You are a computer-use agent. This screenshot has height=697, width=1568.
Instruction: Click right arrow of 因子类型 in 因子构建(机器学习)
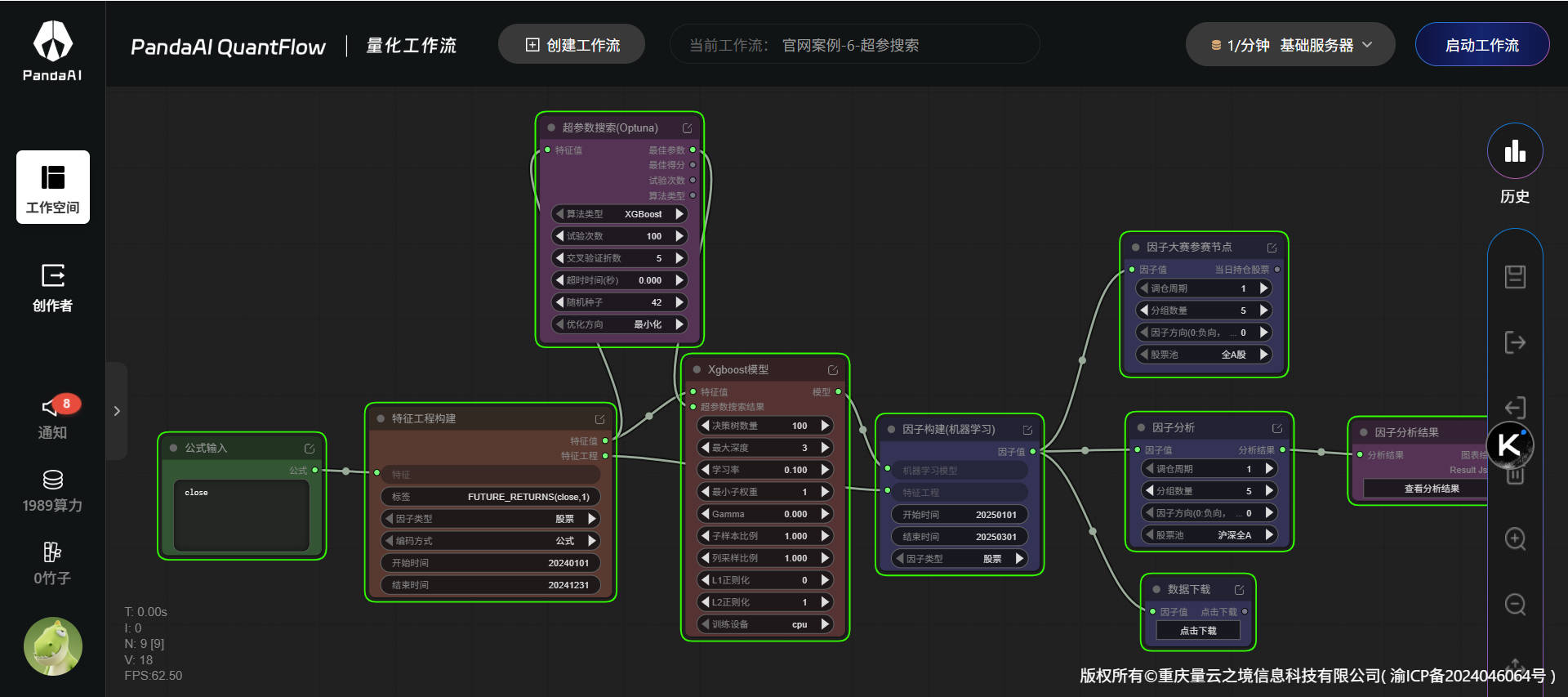[x=1019, y=559]
